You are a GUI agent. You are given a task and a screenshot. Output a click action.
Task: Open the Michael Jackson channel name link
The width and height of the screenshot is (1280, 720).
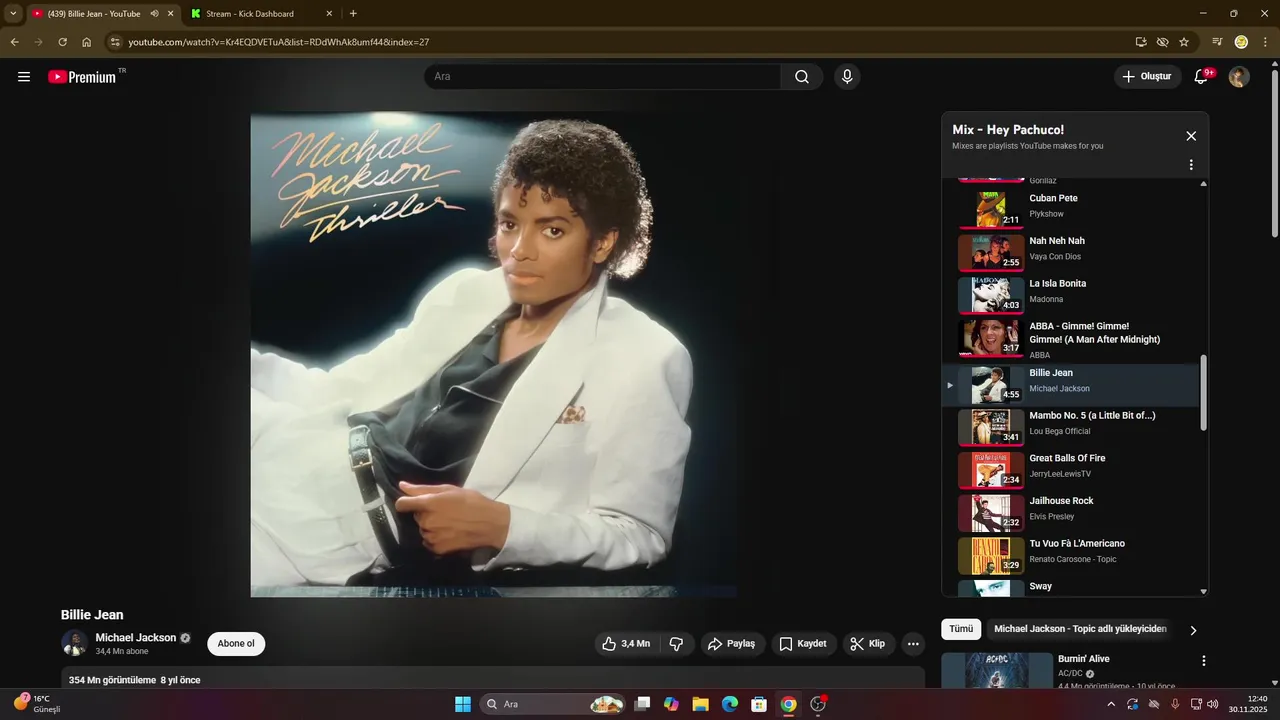(x=136, y=638)
